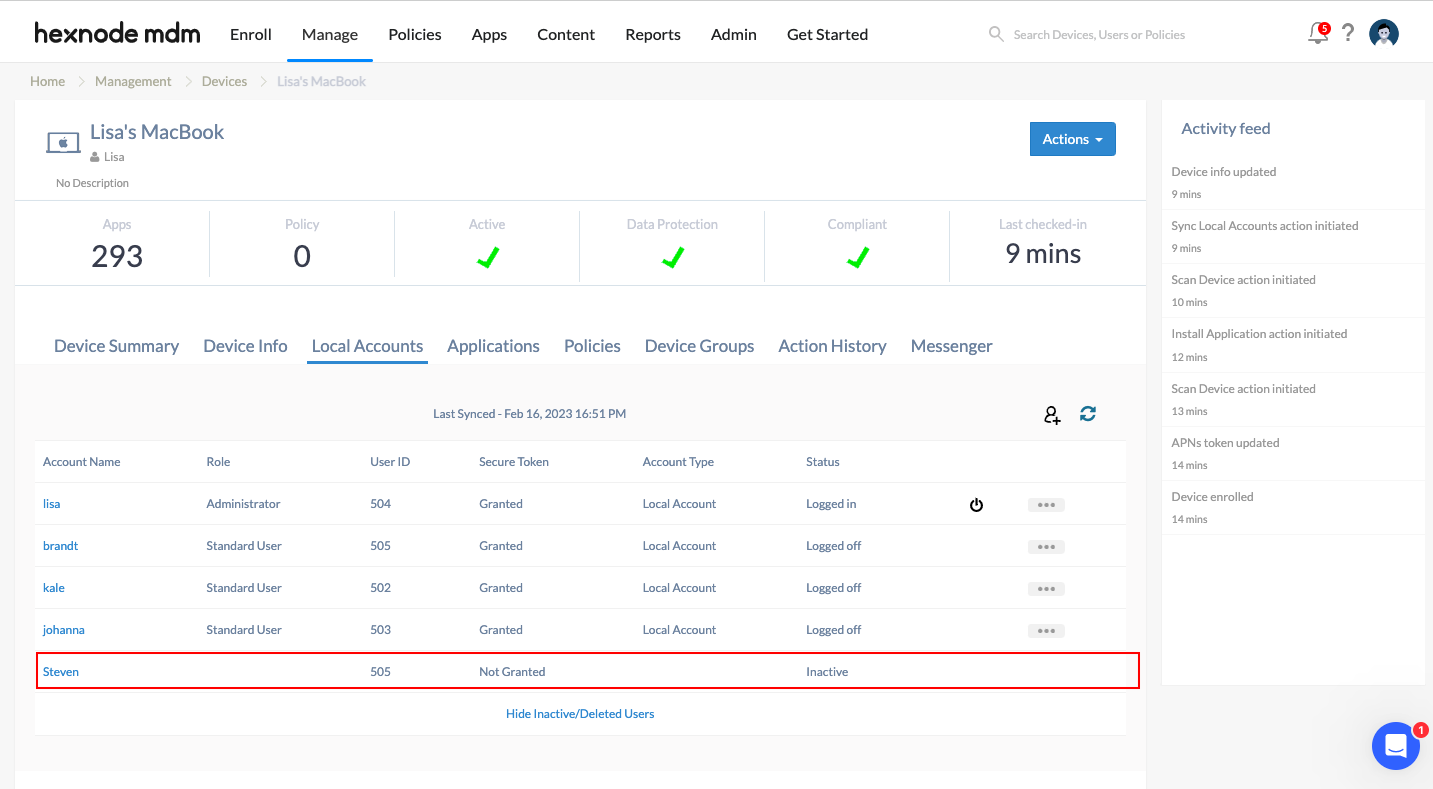
Task: Open the Content menu
Action: 566,34
